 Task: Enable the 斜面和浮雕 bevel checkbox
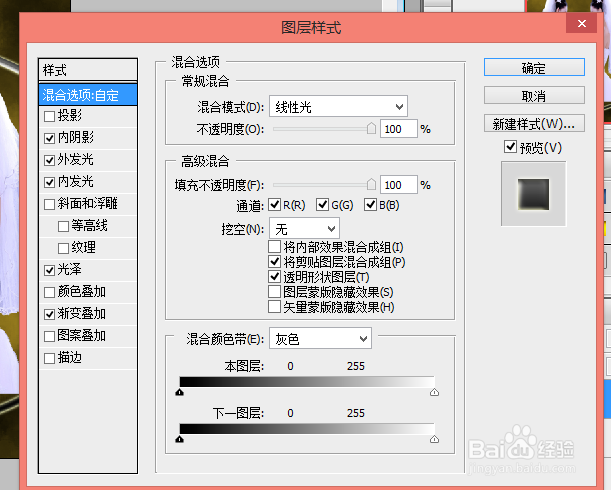point(49,204)
